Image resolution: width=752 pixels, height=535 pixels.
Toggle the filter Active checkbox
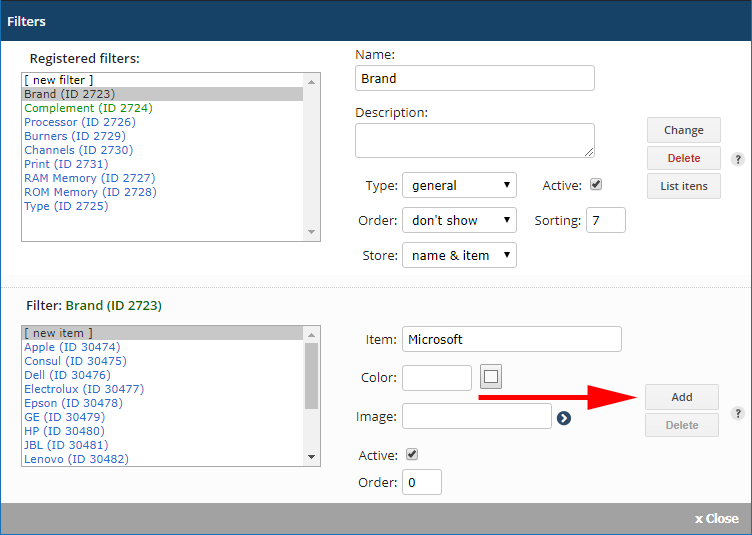(x=596, y=184)
